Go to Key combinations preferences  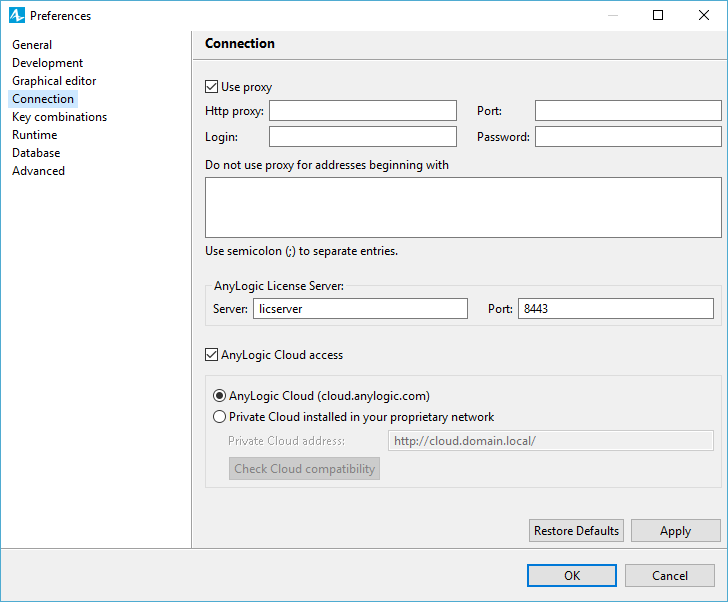coord(59,117)
